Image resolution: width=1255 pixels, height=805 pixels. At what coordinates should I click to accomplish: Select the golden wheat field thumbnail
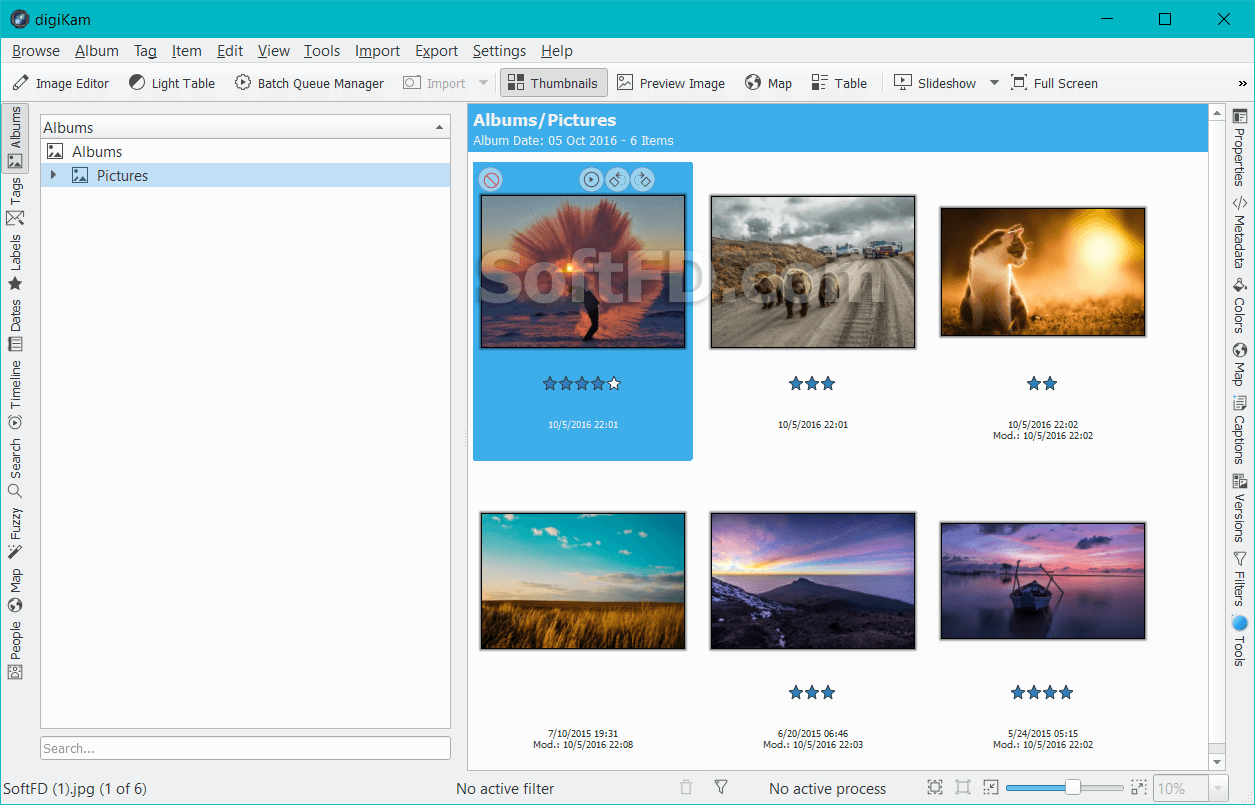583,581
